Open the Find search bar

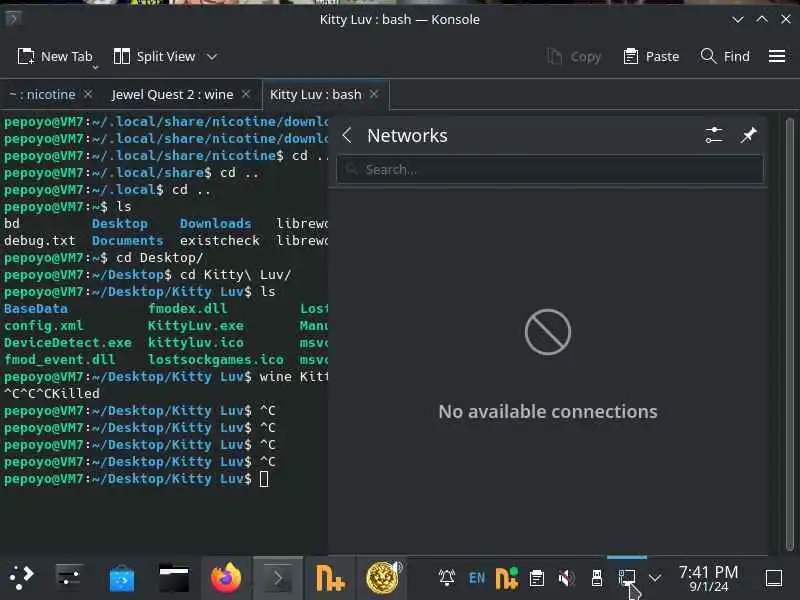pyautogui.click(x=725, y=56)
